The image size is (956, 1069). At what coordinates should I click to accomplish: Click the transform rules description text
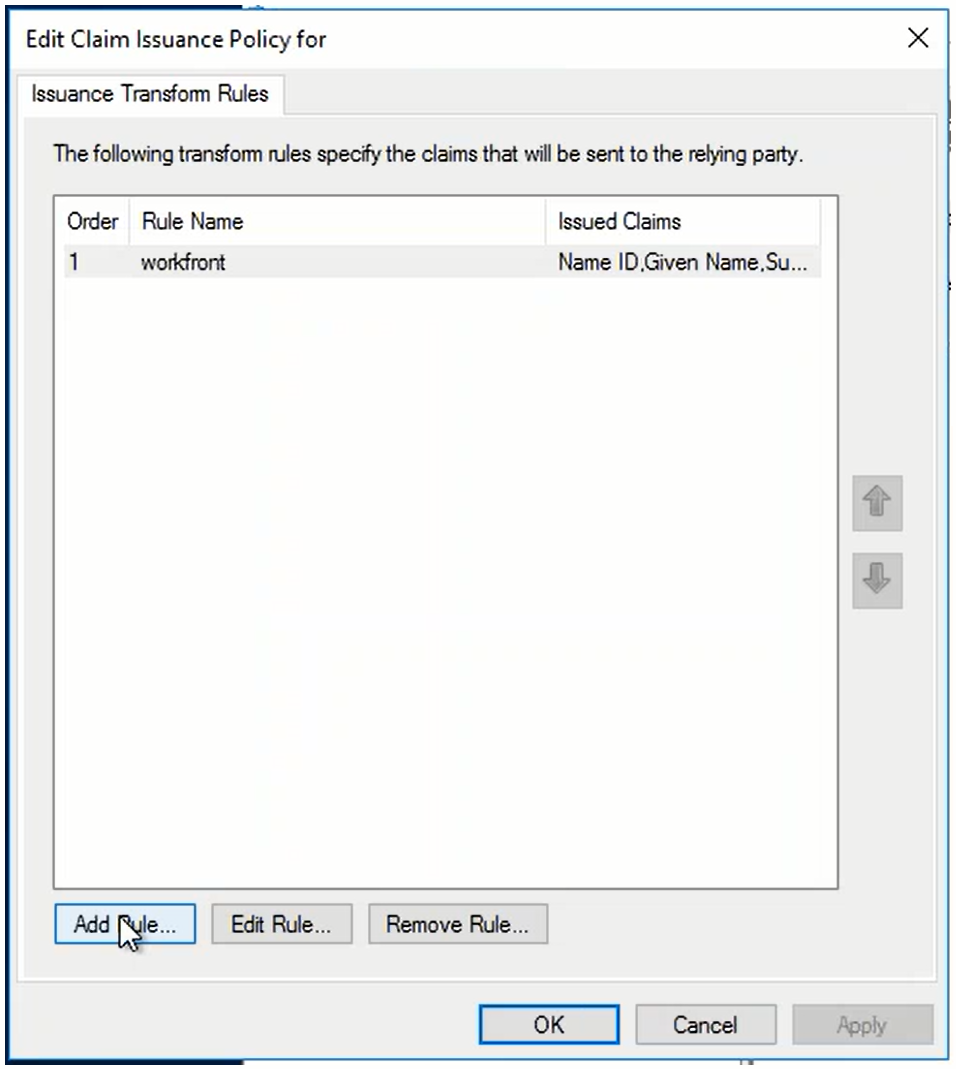(x=428, y=155)
